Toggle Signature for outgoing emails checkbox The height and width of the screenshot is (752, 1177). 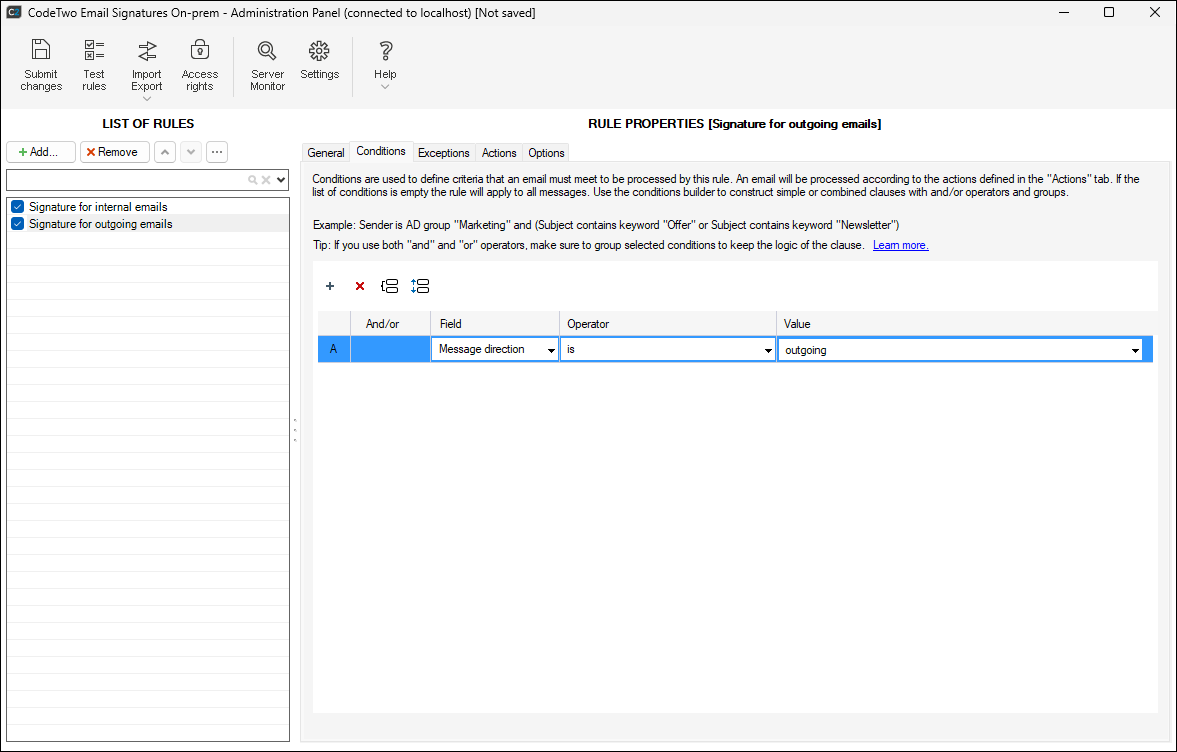[x=17, y=224]
